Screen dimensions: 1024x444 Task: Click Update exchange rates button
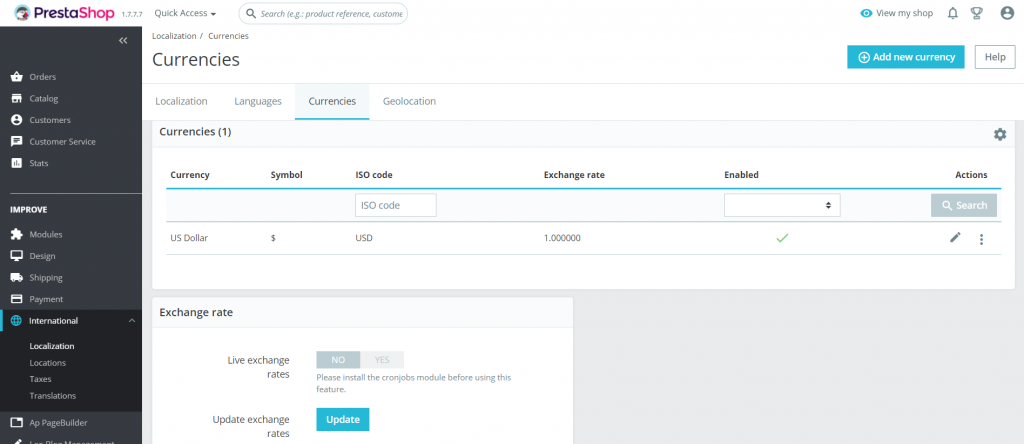tap(342, 419)
